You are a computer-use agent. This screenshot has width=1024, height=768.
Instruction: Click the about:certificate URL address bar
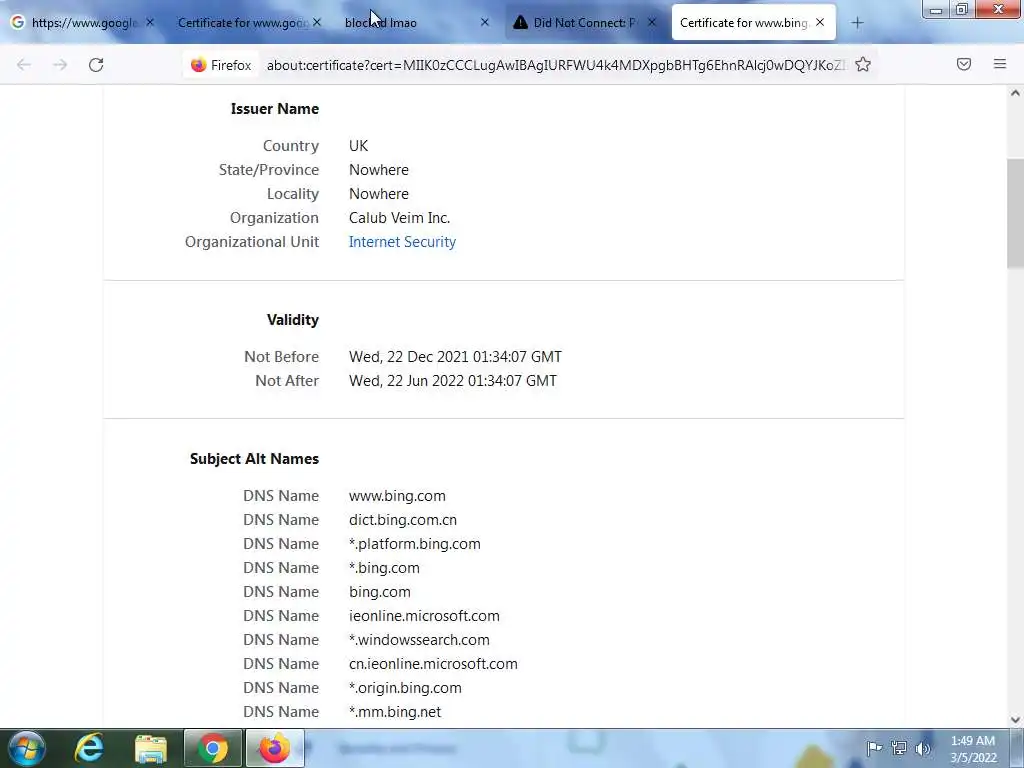pos(556,65)
